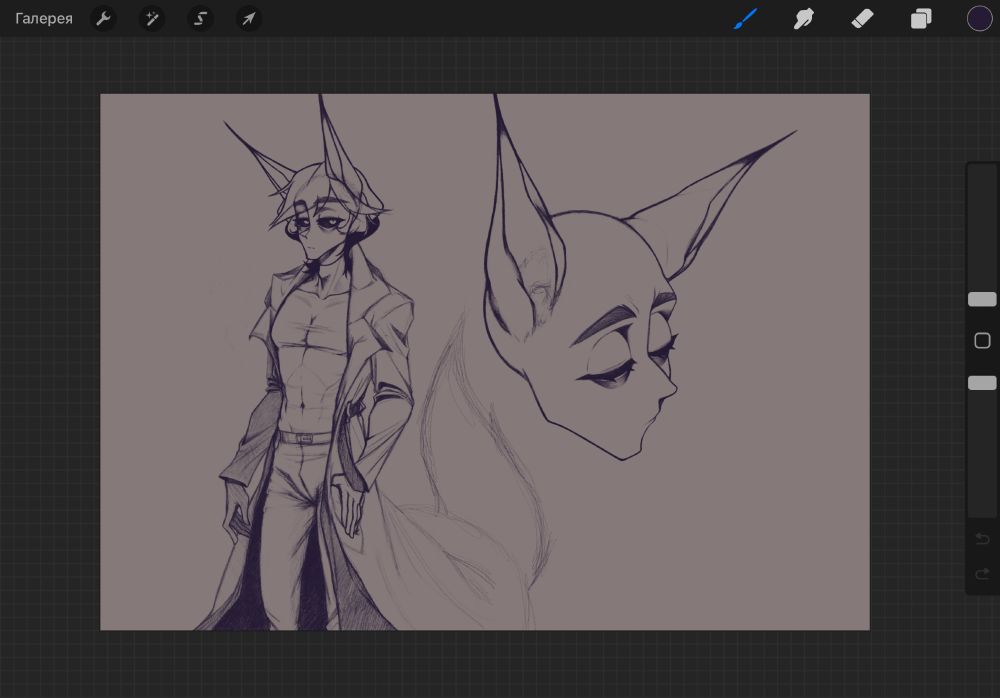The height and width of the screenshot is (698, 1000).
Task: Select the Brush tool
Action: click(745, 19)
